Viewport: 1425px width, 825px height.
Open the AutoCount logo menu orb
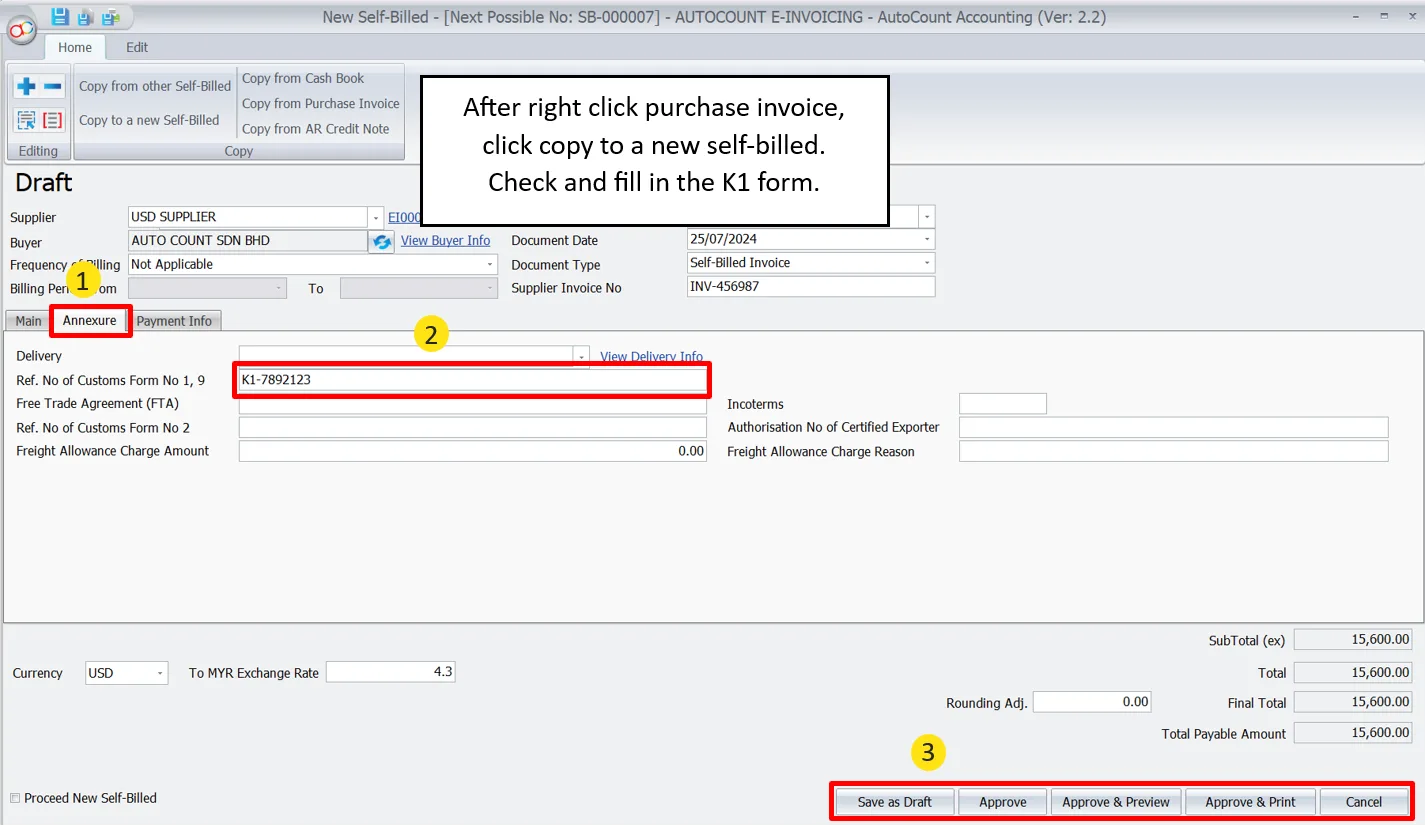pos(22,31)
